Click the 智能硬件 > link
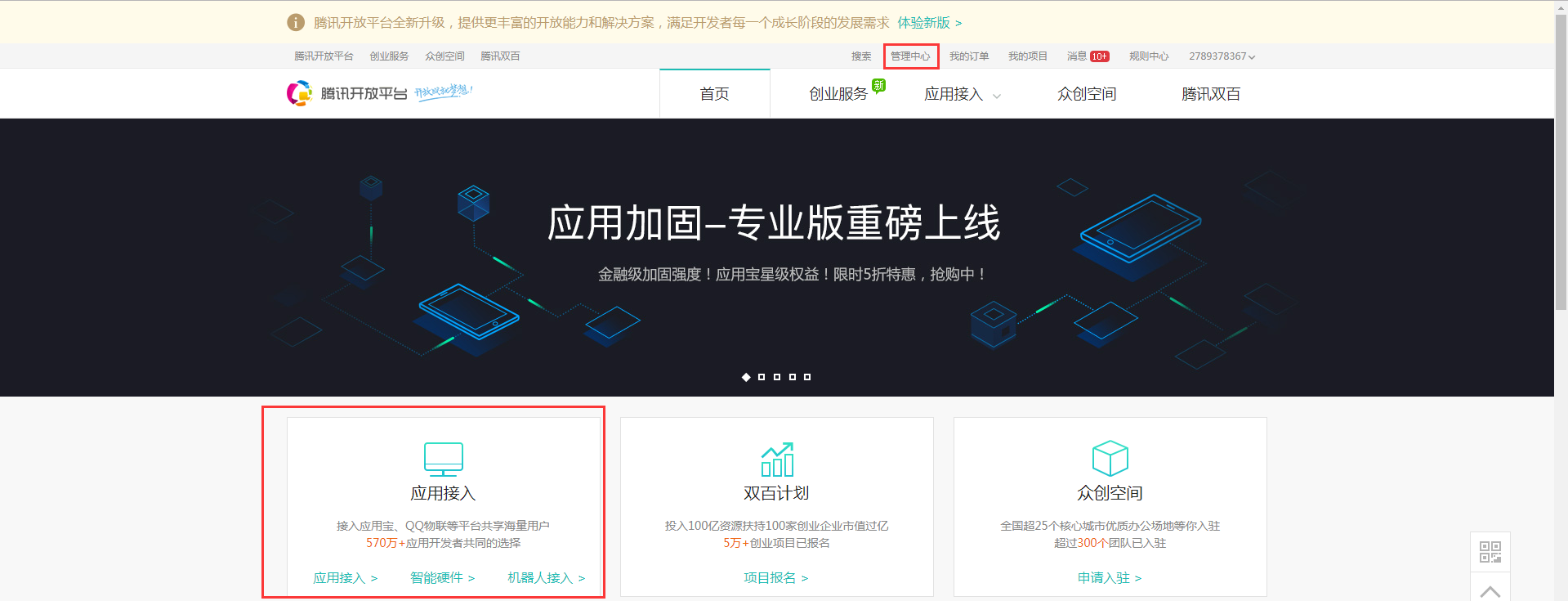Image resolution: width=1568 pixels, height=601 pixels. click(443, 578)
